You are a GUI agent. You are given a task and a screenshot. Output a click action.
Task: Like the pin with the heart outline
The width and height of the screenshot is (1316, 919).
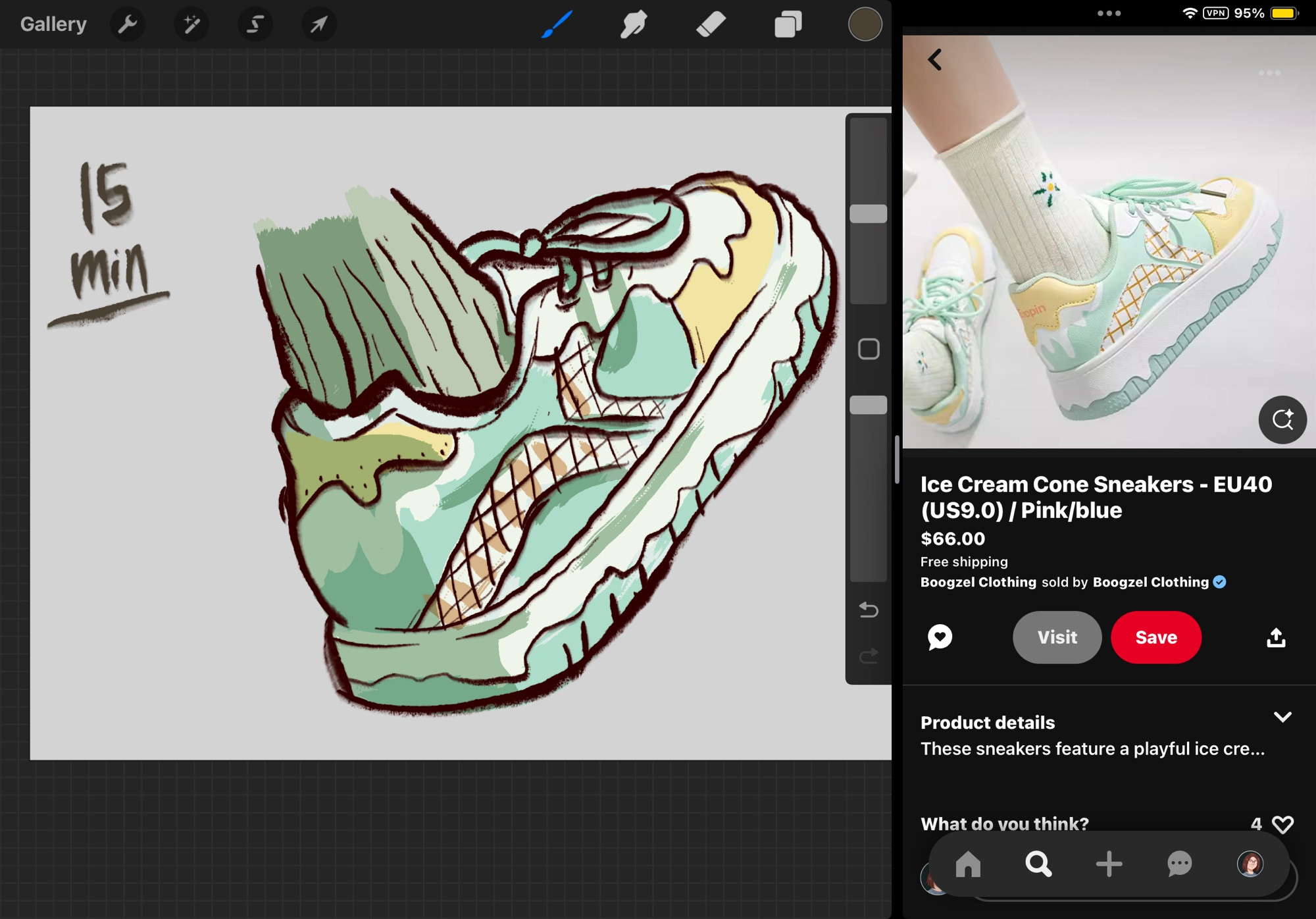pyautogui.click(x=1282, y=824)
